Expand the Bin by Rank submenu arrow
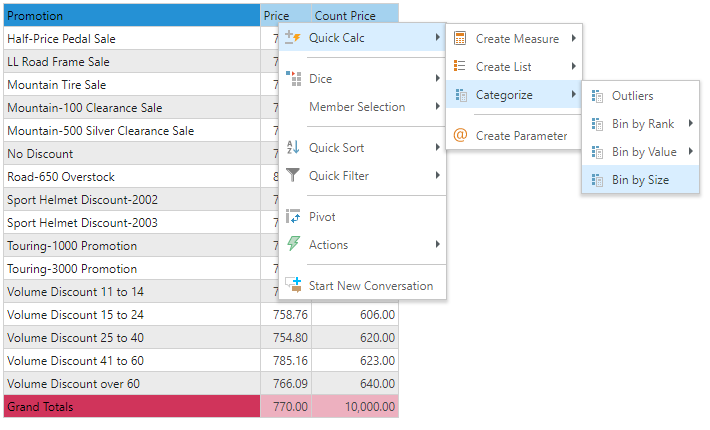Image resolution: width=710 pixels, height=430 pixels. click(x=692, y=124)
